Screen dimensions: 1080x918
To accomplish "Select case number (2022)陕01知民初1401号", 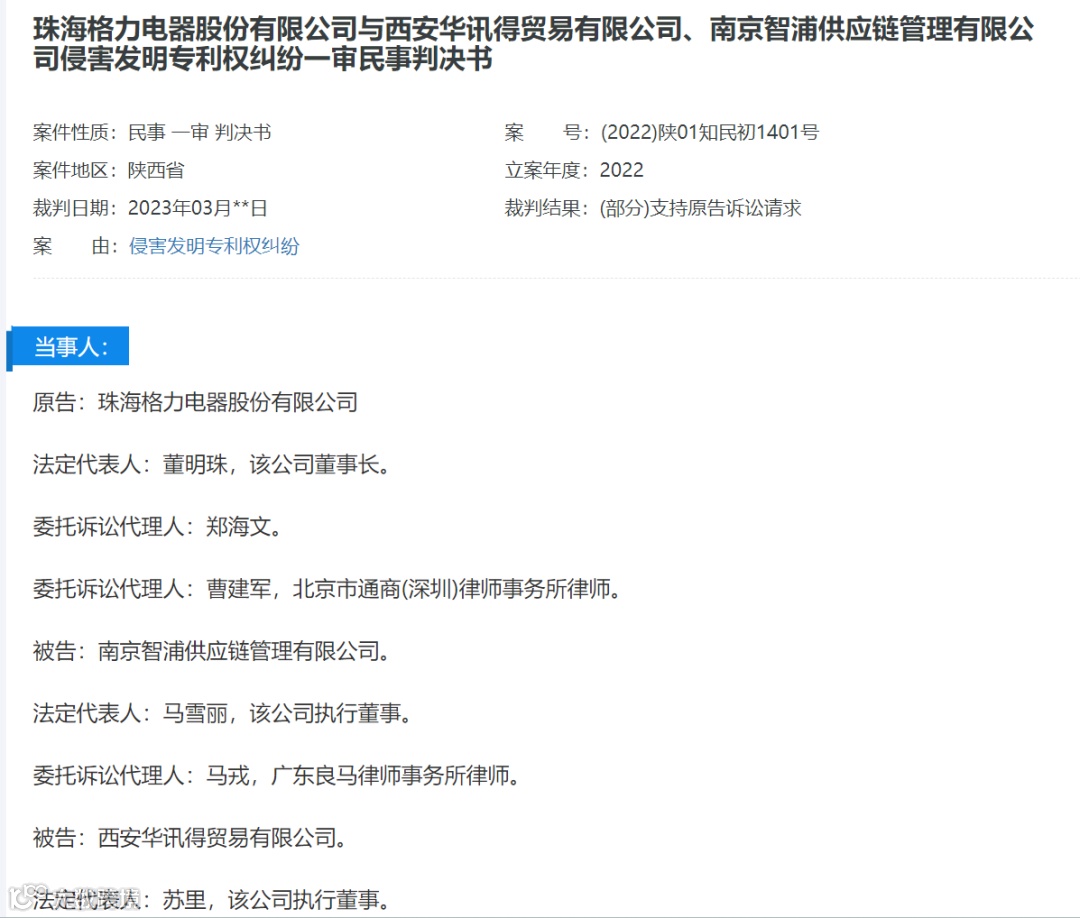I will 709,132.
